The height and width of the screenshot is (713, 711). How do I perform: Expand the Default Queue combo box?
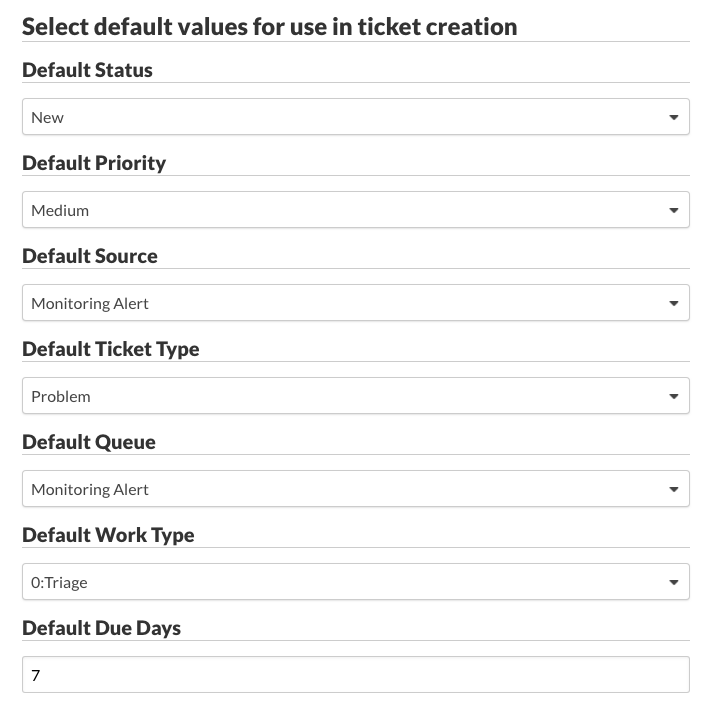[355, 489]
